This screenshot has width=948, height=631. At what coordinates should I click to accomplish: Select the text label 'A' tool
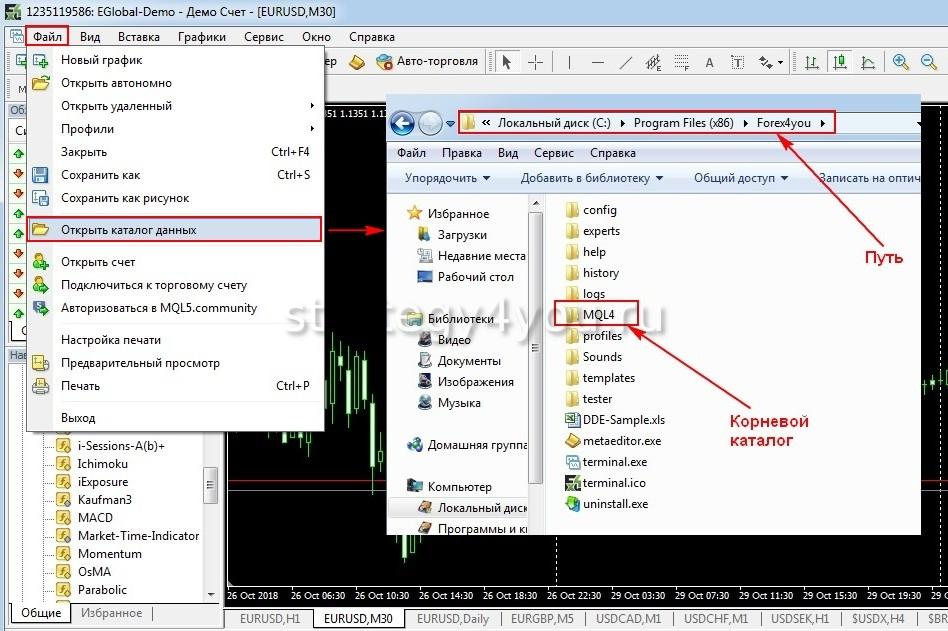(x=710, y=62)
